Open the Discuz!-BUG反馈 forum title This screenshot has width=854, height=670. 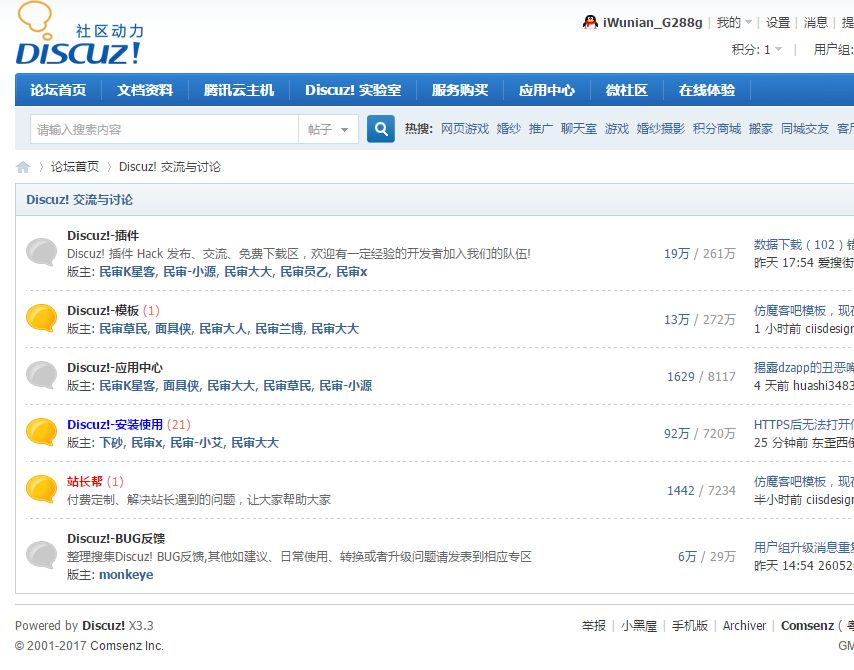(116, 539)
